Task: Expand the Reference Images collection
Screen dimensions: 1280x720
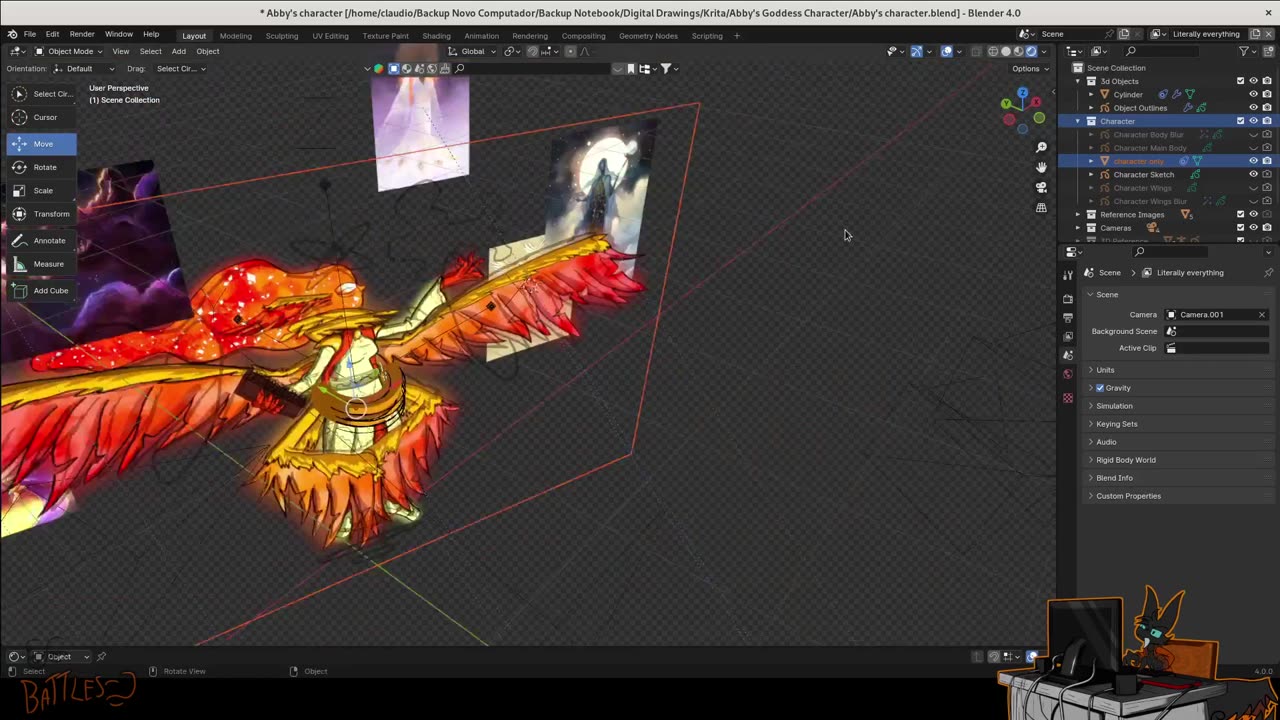Action: (1078, 215)
